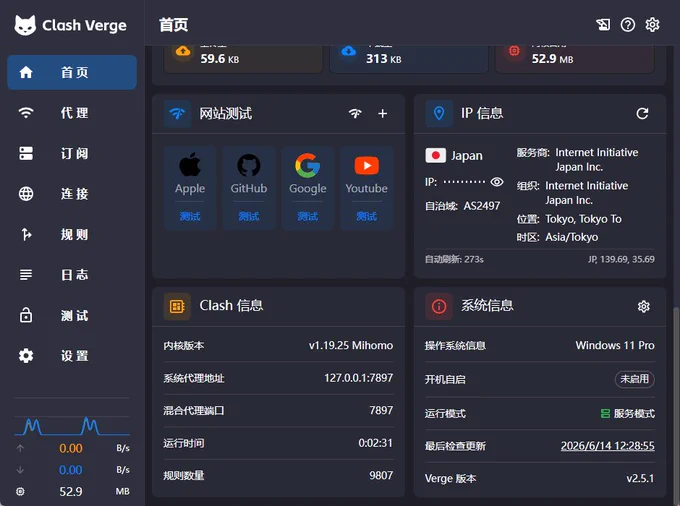This screenshot has height=506, width=680.
Task: Click the Clash Verge cat logo
Action: pyautogui.click(x=25, y=25)
